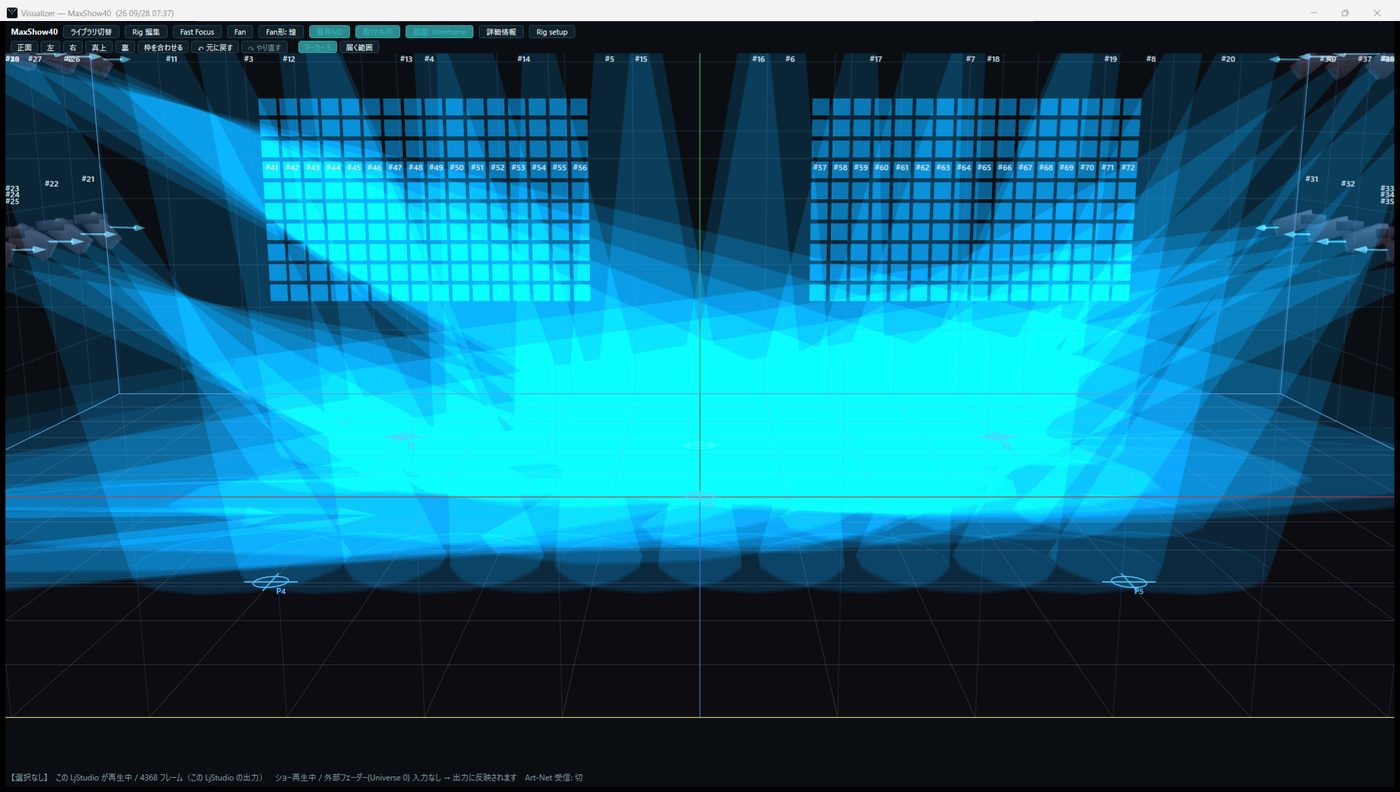Screen dimensions: 1400x792
Task: Click the Fan button
Action: coord(240,32)
